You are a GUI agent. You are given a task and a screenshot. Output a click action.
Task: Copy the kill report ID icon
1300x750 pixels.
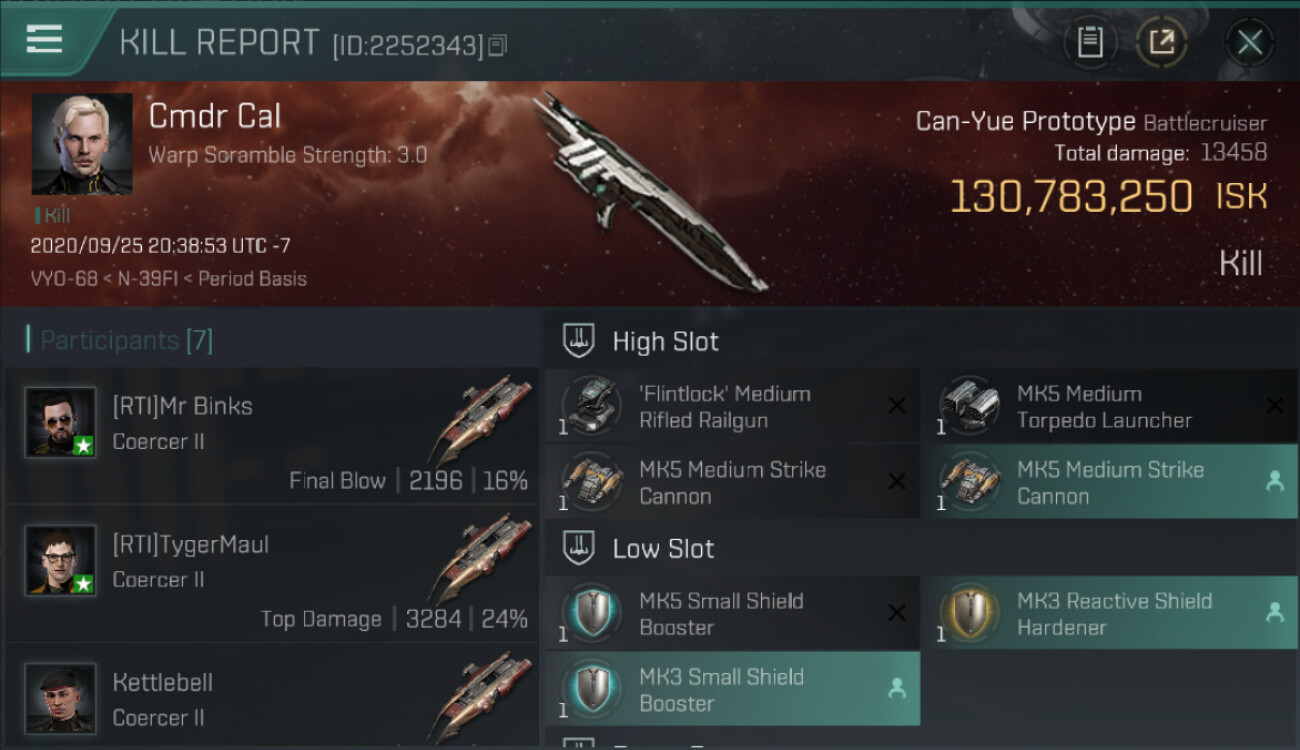coord(497,45)
